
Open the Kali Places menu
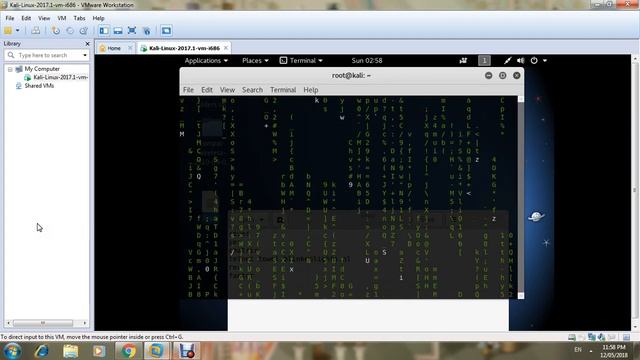(x=255, y=60)
